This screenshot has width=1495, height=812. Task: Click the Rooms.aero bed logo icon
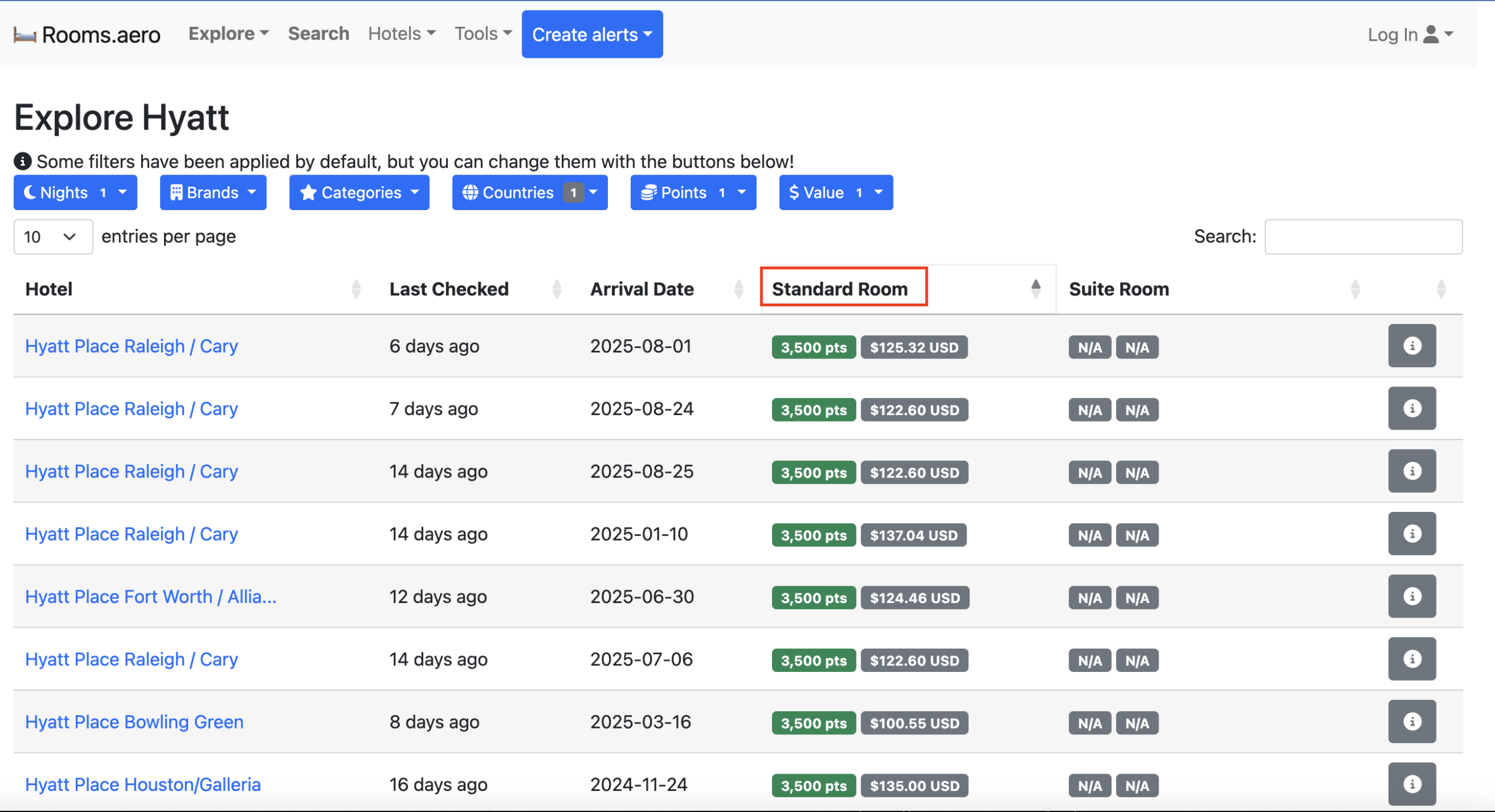(x=25, y=35)
